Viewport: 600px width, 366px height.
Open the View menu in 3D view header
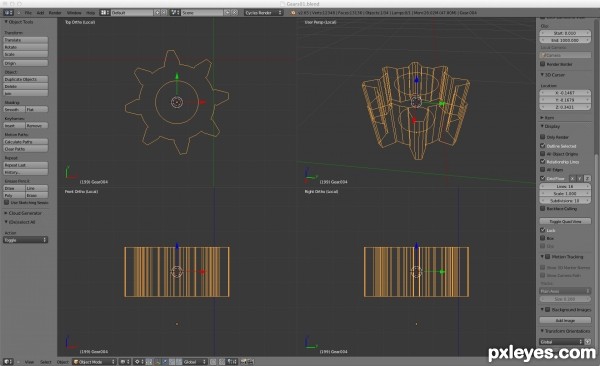29,362
